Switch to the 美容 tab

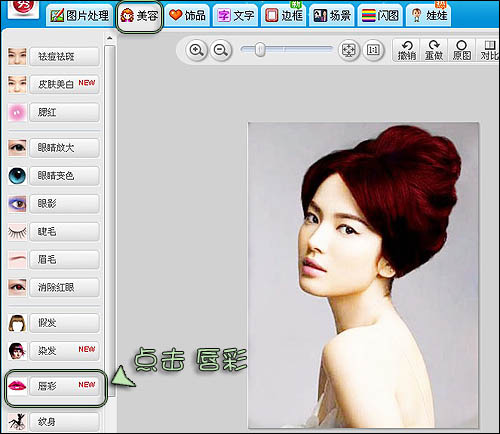pyautogui.click(x=139, y=16)
